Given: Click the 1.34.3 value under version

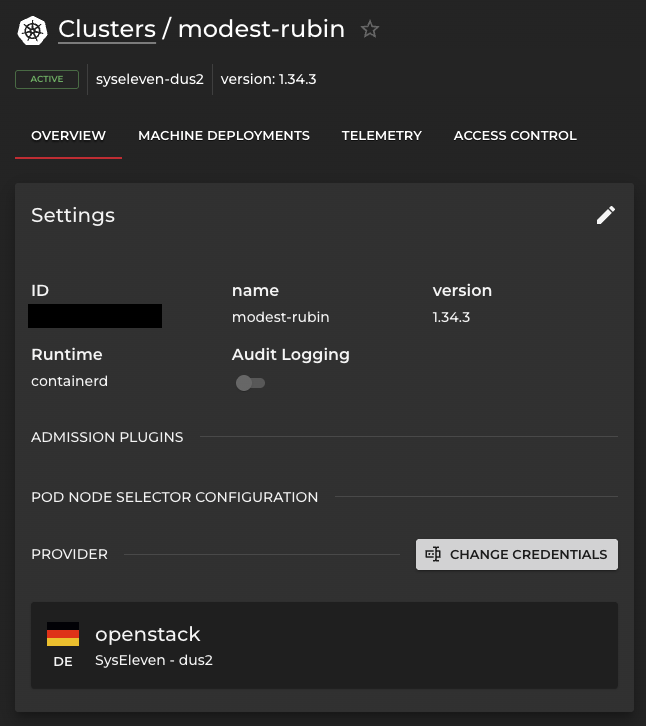Looking at the screenshot, I should click(451, 317).
